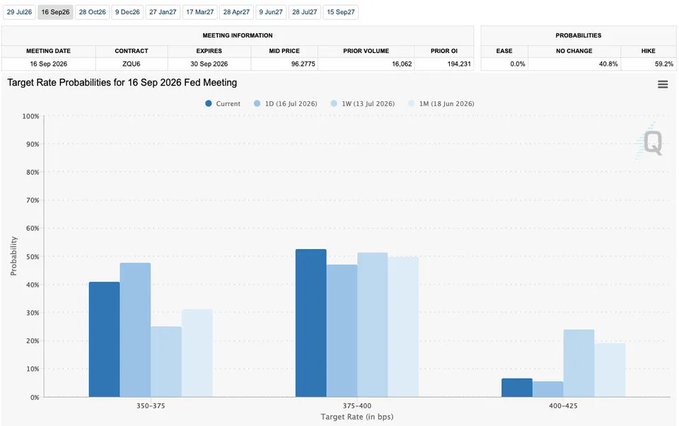
Task: Click the meeting date 16 Sep 2026 cell
Action: coord(48,64)
